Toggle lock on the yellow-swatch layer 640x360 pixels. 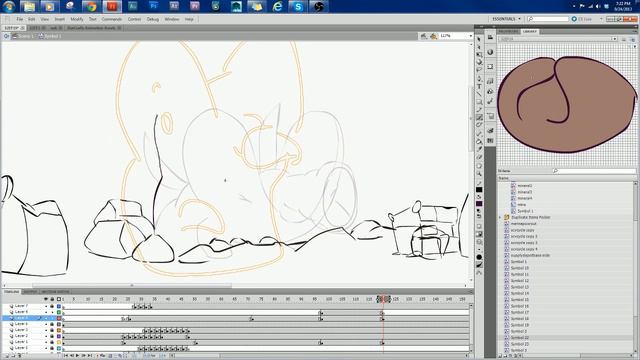(52, 342)
